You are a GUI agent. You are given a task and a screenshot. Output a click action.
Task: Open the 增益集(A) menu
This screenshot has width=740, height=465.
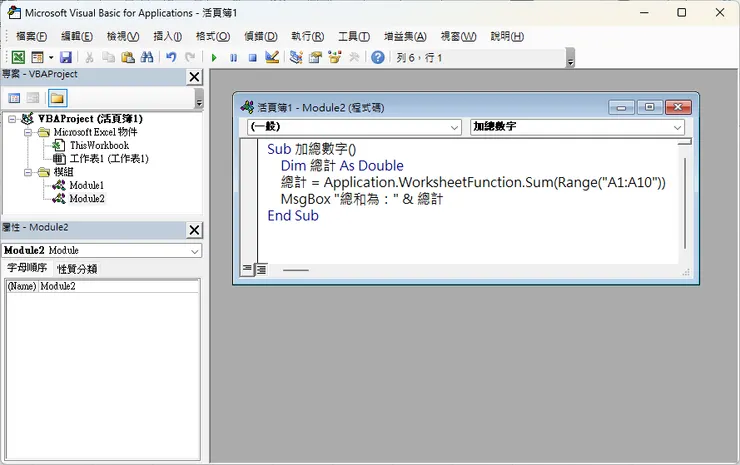click(405, 36)
